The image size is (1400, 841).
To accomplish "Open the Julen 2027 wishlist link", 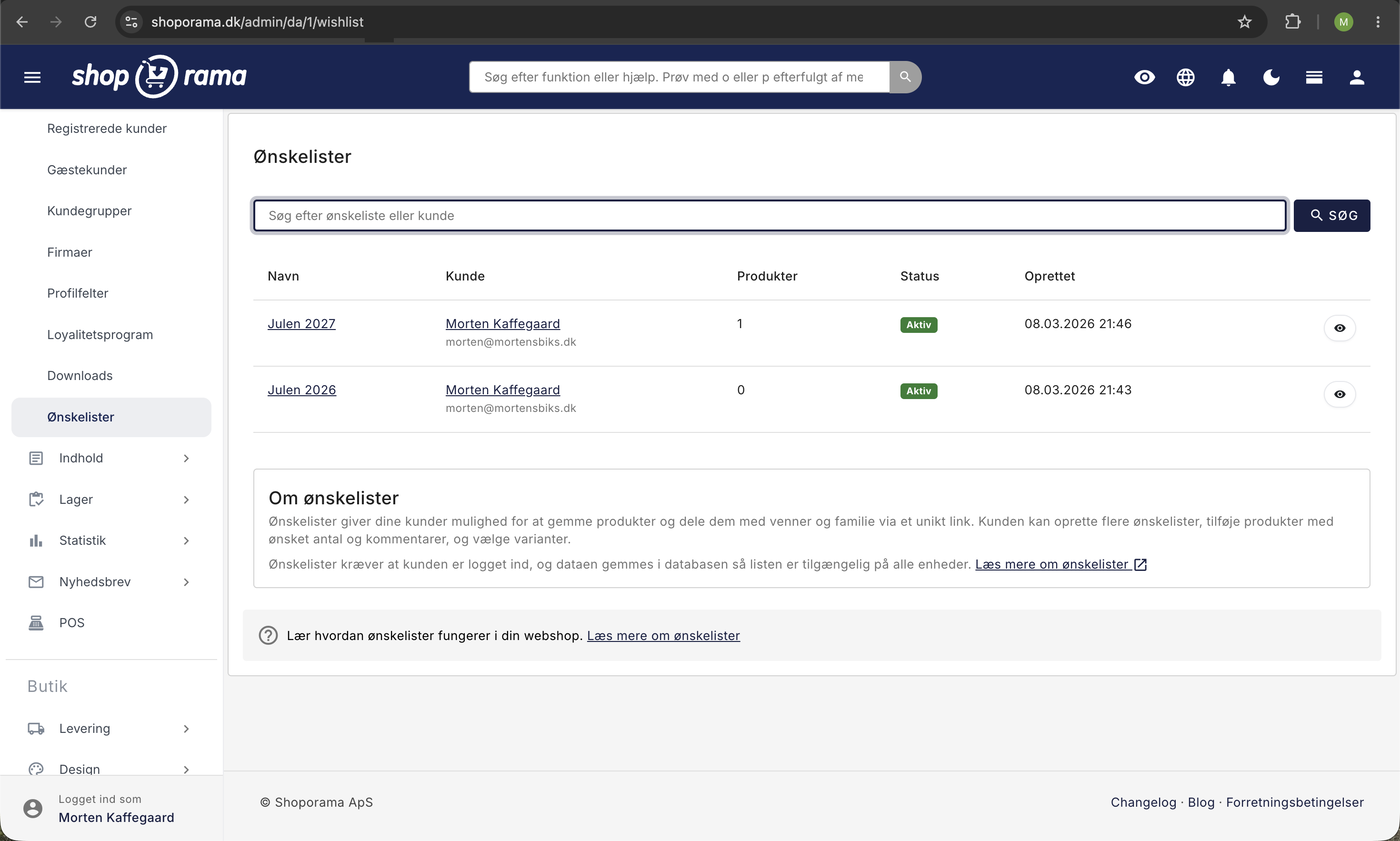I will pyautogui.click(x=301, y=324).
